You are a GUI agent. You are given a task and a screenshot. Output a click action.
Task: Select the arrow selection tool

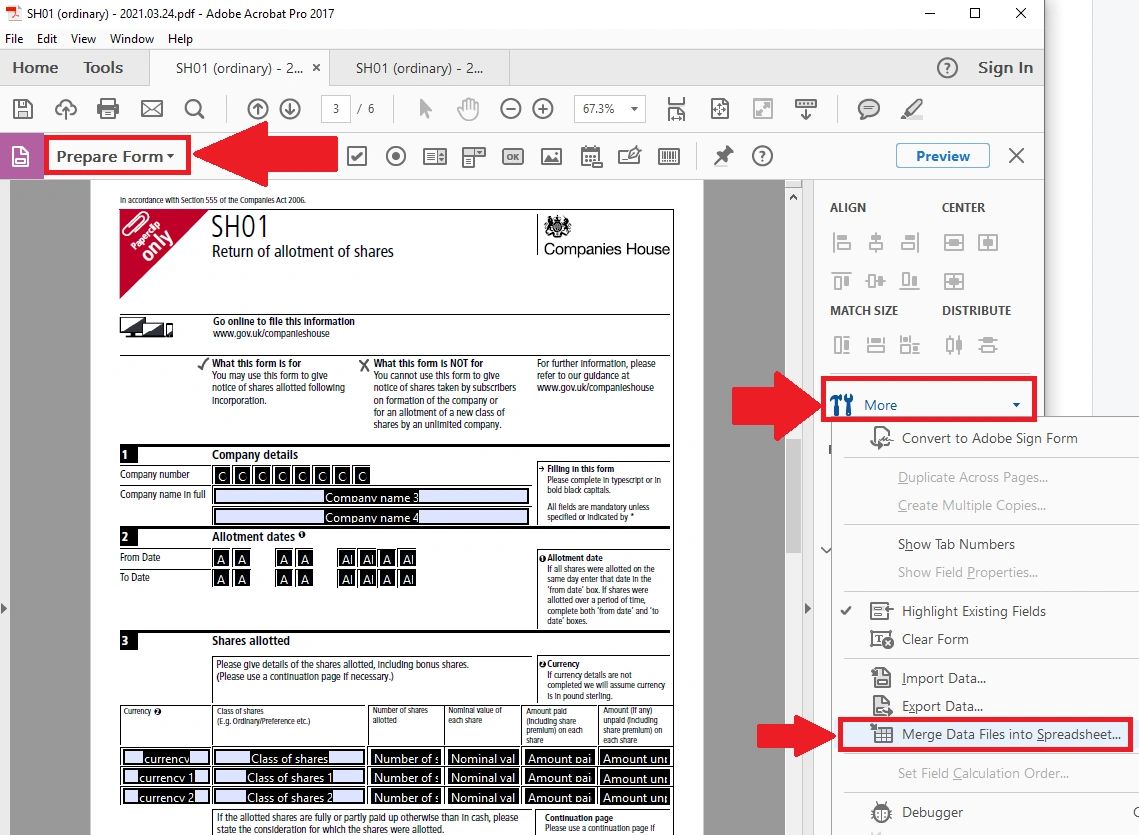coord(426,109)
